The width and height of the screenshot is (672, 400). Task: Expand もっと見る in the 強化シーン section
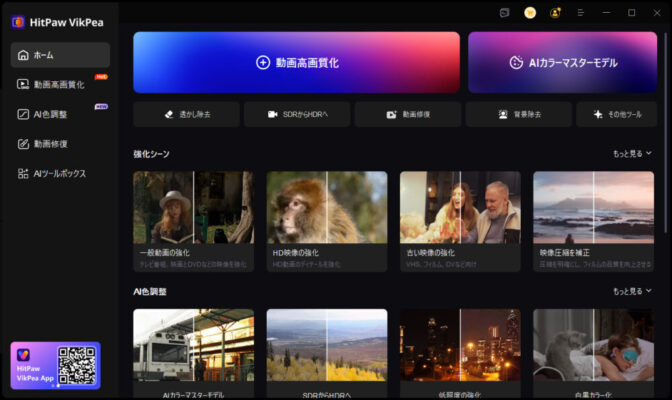point(632,153)
